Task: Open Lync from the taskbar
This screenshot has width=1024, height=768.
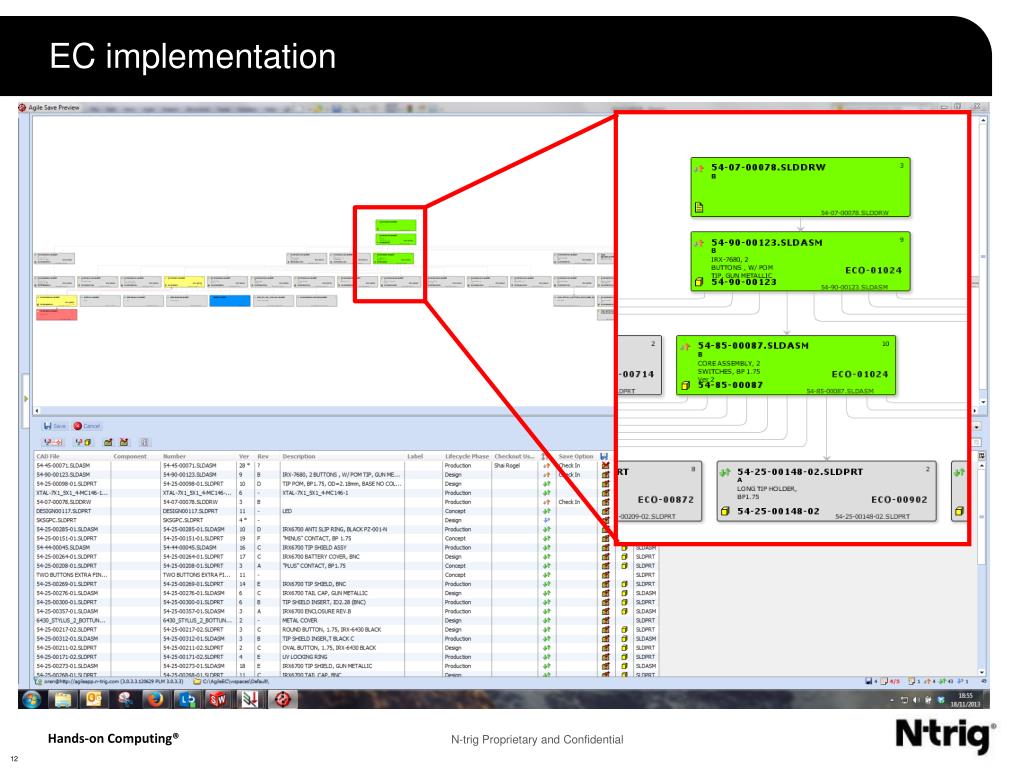Action: click(187, 699)
